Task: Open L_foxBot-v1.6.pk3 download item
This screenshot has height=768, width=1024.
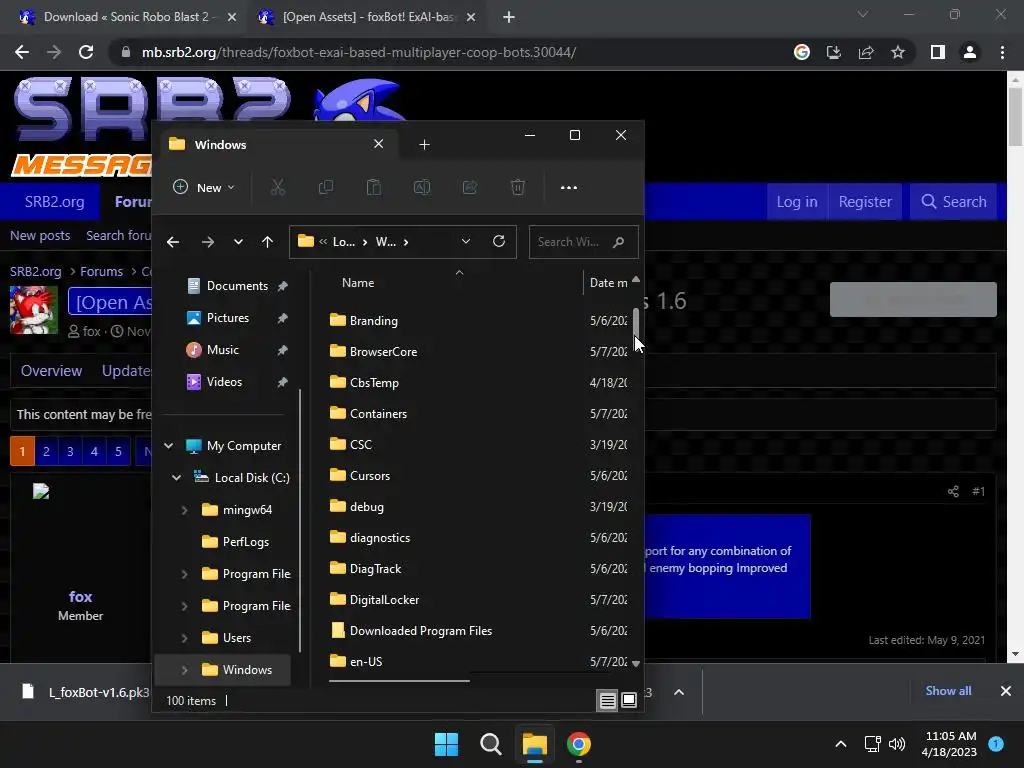Action: (x=85, y=692)
